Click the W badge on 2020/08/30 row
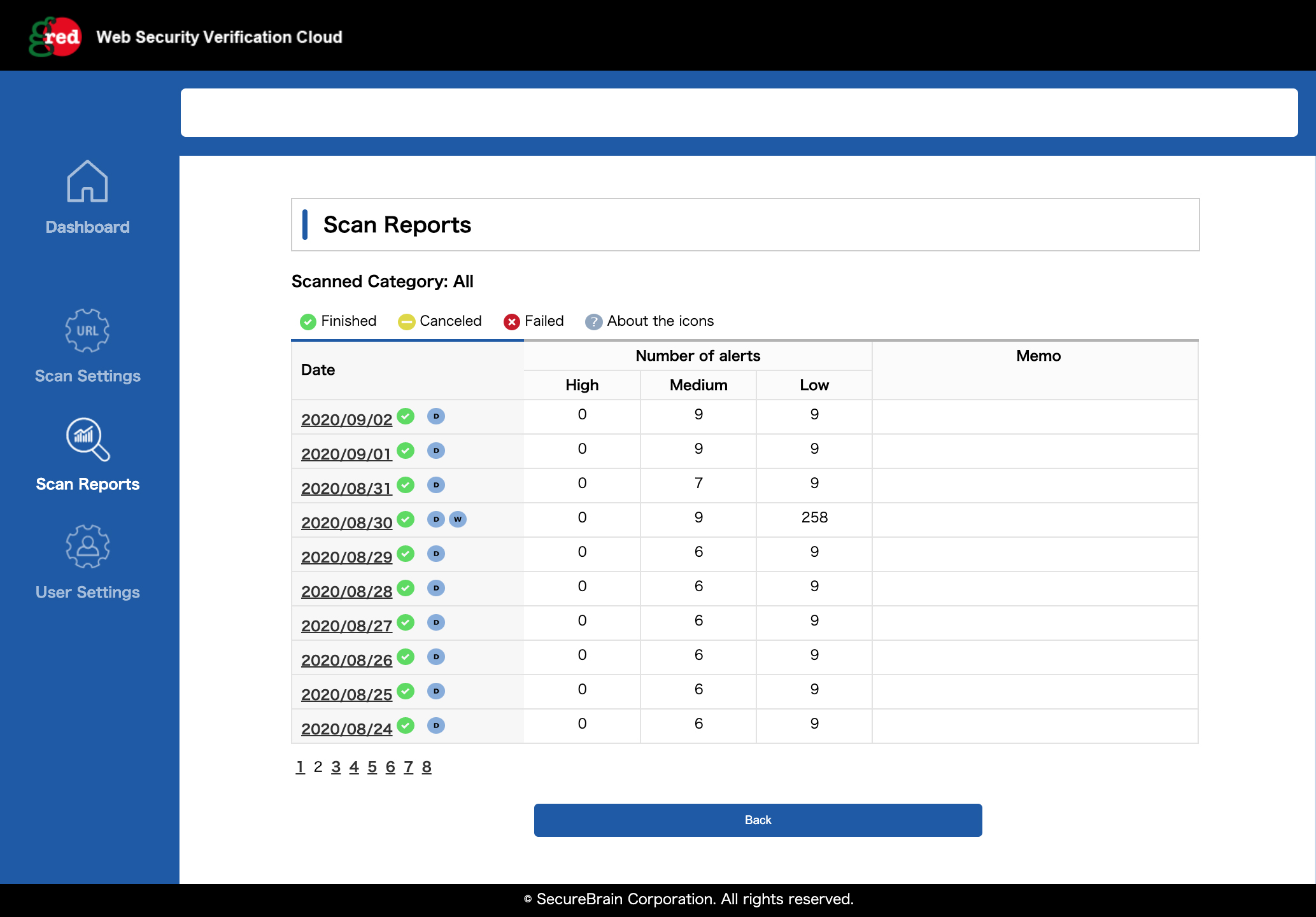Screen dimensions: 1316x917 point(458,519)
